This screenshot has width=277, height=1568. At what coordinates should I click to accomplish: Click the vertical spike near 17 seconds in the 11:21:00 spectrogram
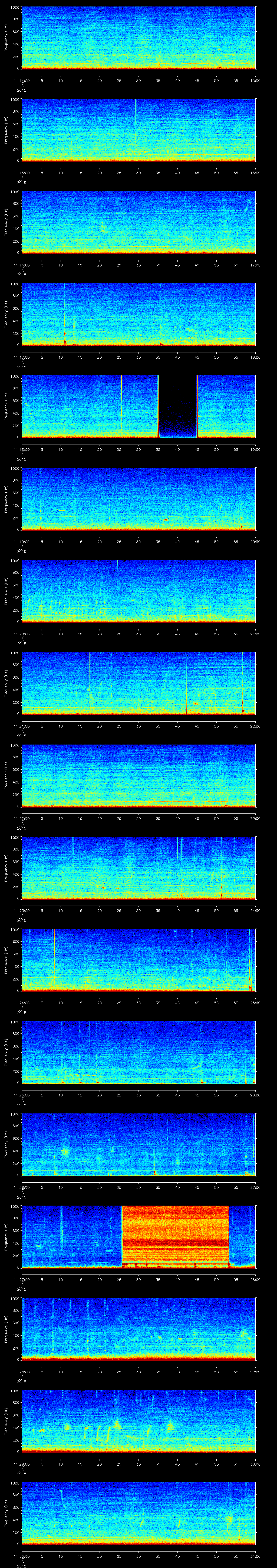90,680
